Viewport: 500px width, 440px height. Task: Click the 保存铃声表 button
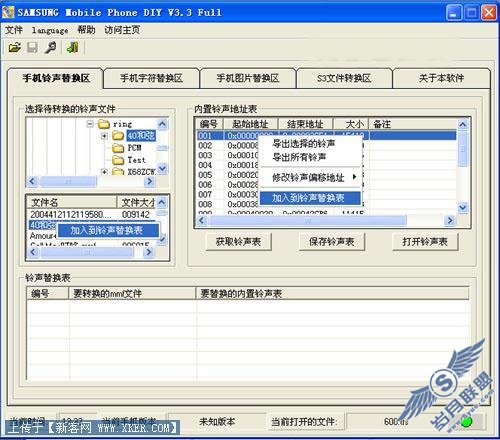pos(331,242)
